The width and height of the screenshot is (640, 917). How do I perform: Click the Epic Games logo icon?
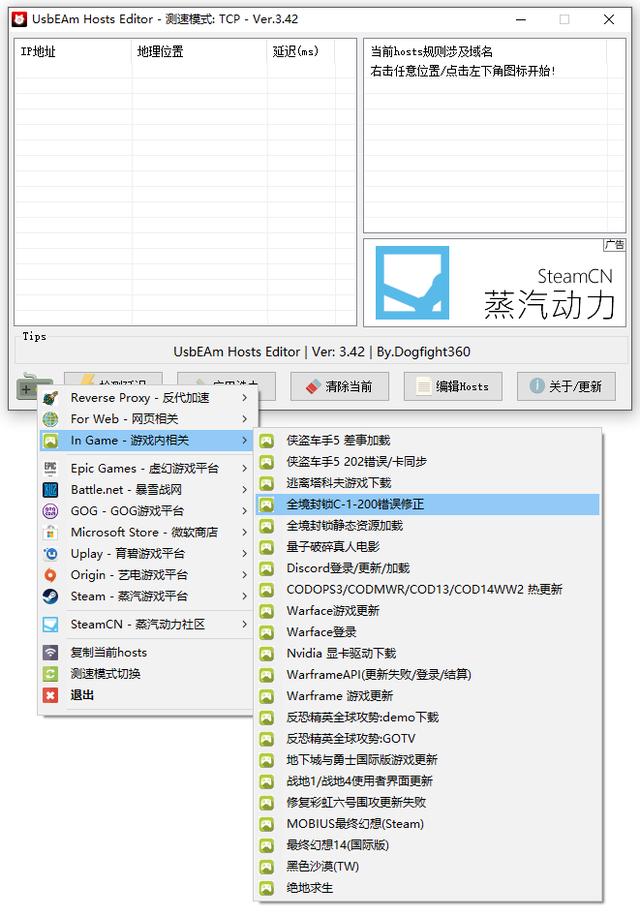point(50,468)
